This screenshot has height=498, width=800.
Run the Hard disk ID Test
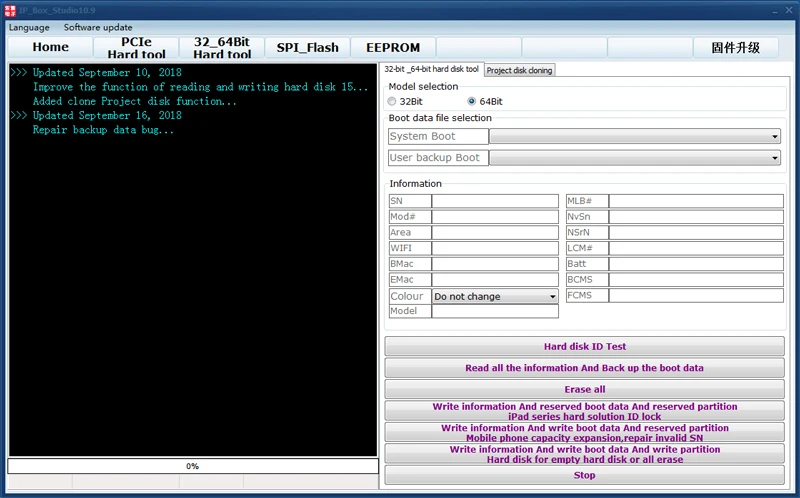tap(584, 346)
